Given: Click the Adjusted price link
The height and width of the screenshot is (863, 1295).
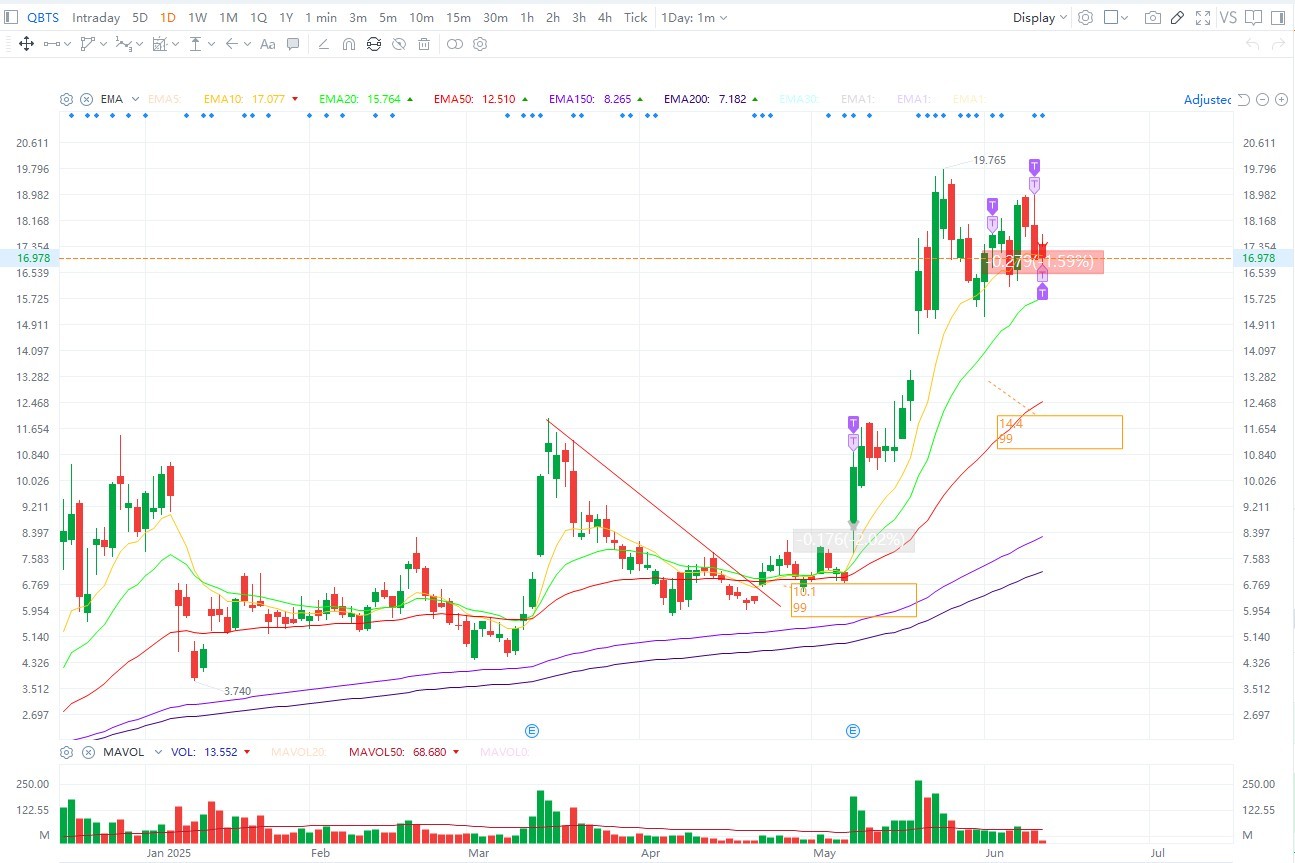Looking at the screenshot, I should (1207, 99).
